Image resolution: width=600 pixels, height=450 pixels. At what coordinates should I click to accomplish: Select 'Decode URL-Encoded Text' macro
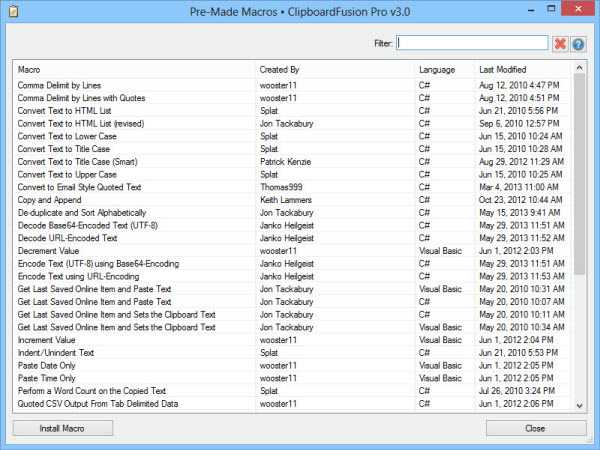pos(293,238)
